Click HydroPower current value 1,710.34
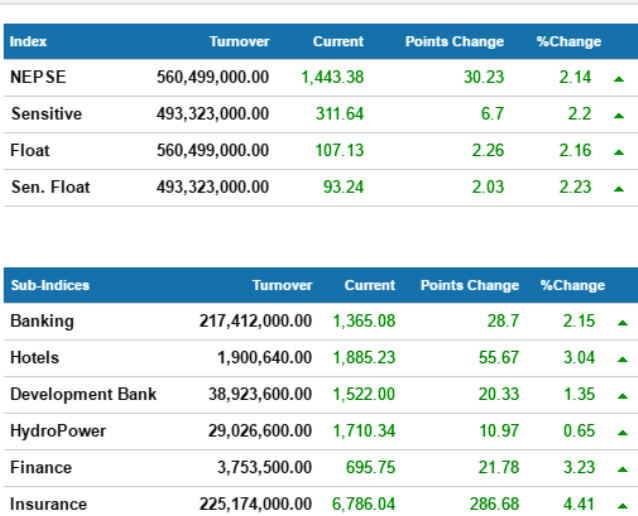638x516 pixels. 364,431
